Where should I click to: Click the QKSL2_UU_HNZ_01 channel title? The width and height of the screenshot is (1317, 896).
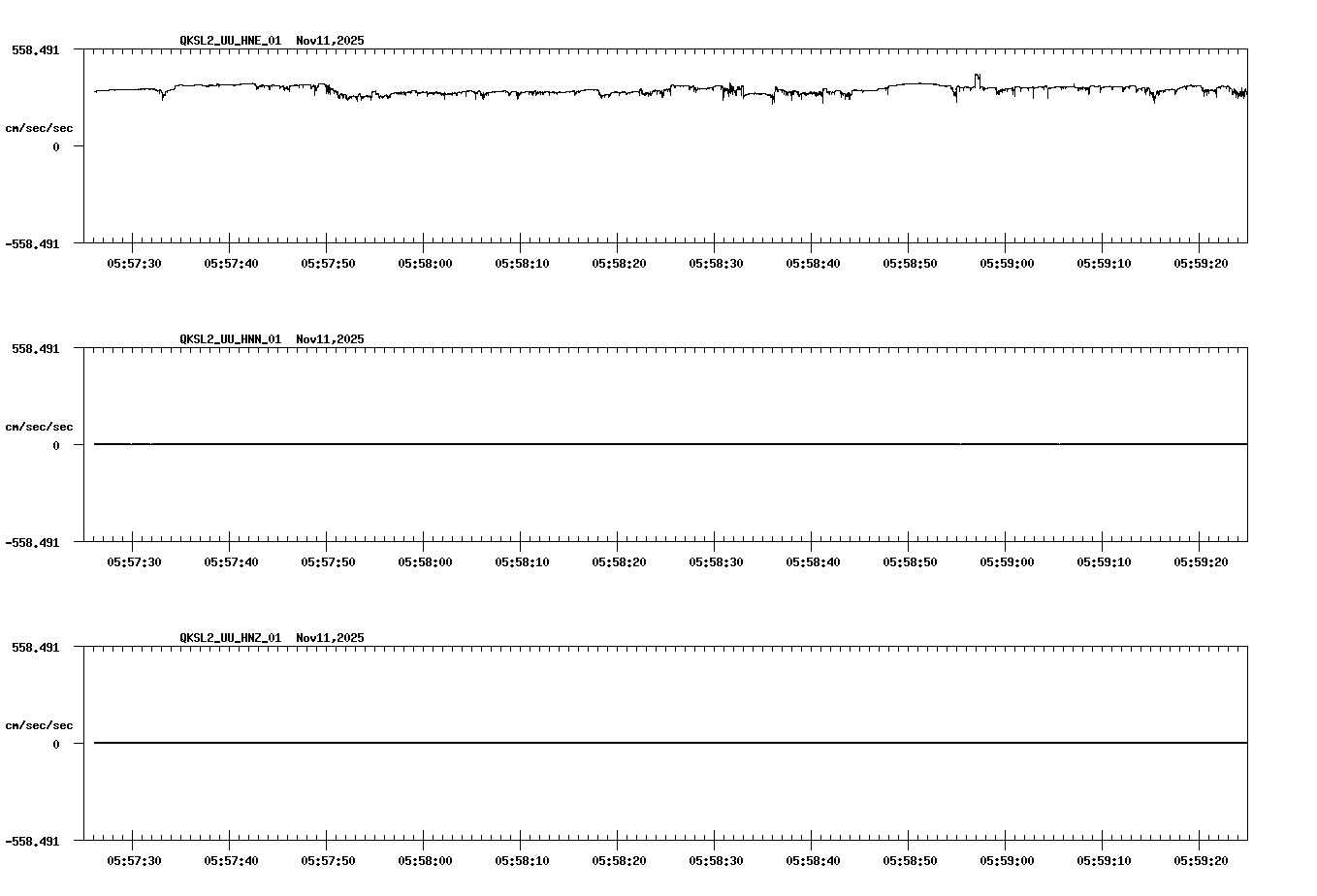pyautogui.click(x=229, y=637)
